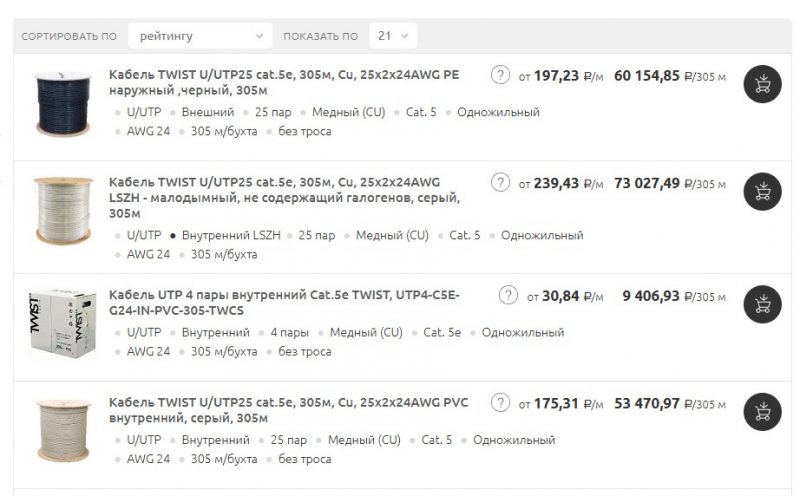Click 'Внешний' attribute of black cable
Viewport: 800px width, 496px height.
click(208, 112)
